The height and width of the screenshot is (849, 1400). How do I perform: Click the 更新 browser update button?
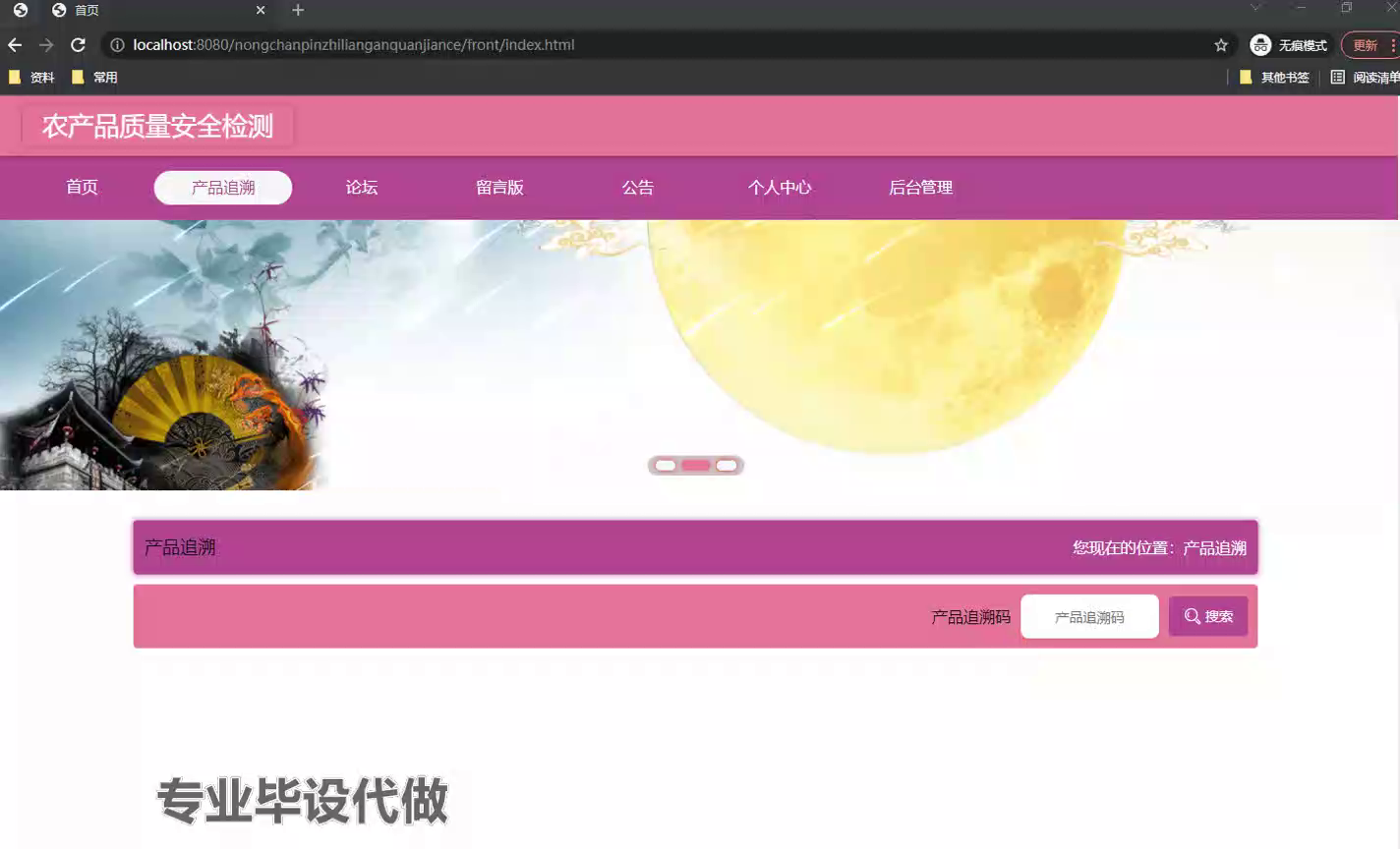pyautogui.click(x=1365, y=45)
